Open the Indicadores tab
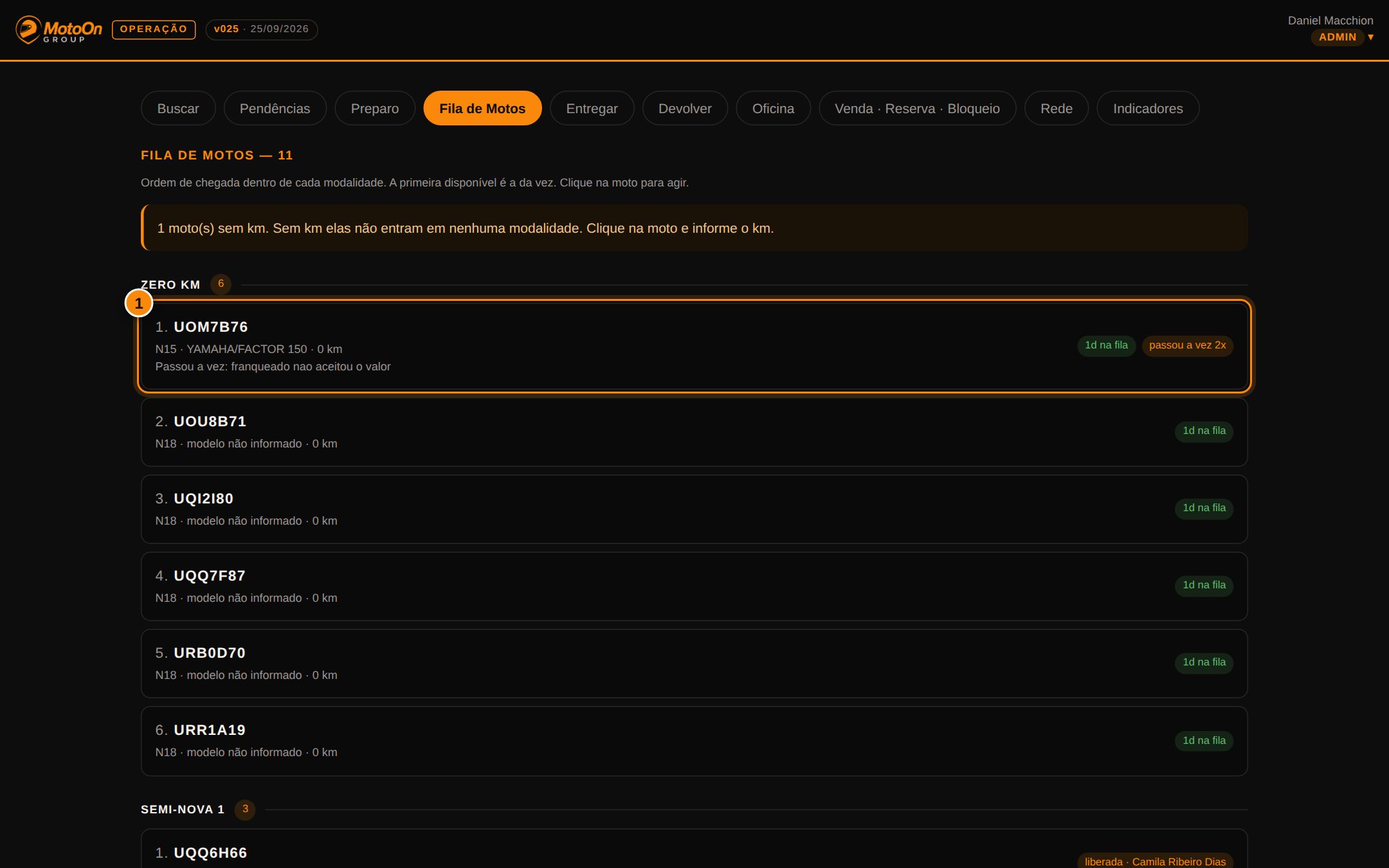The image size is (1389, 868). coord(1148,108)
